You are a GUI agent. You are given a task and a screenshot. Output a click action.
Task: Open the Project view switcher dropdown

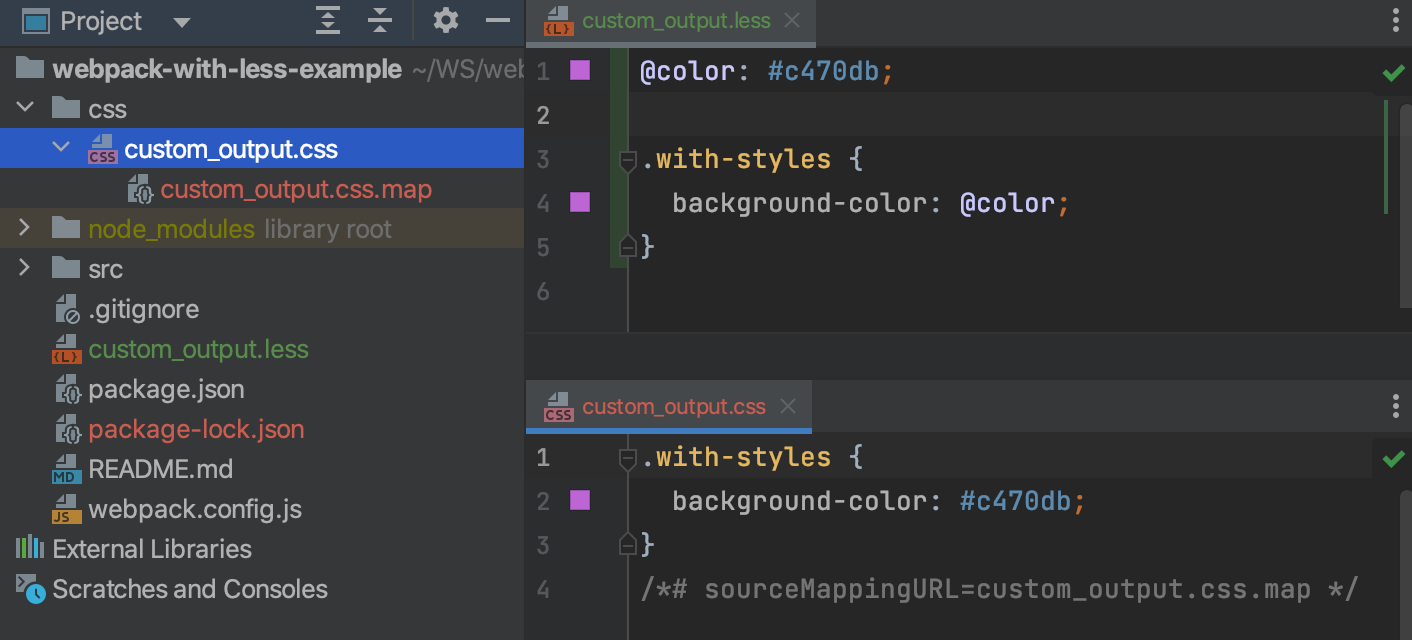(182, 21)
